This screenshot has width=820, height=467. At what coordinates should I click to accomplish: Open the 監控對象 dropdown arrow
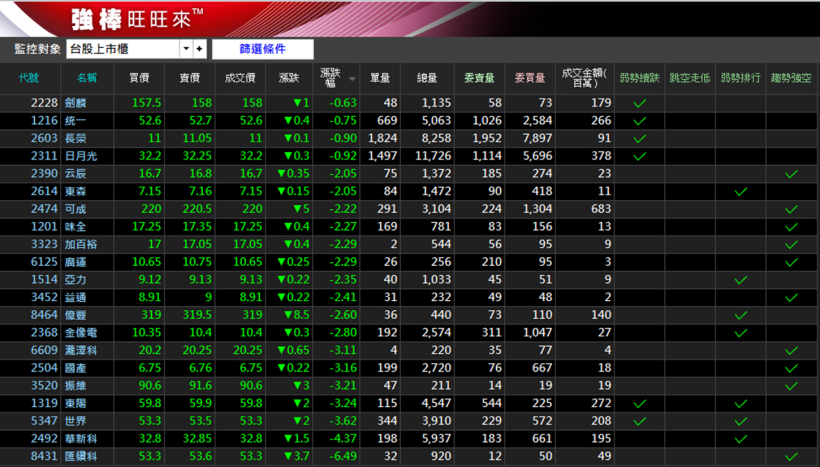[186, 49]
